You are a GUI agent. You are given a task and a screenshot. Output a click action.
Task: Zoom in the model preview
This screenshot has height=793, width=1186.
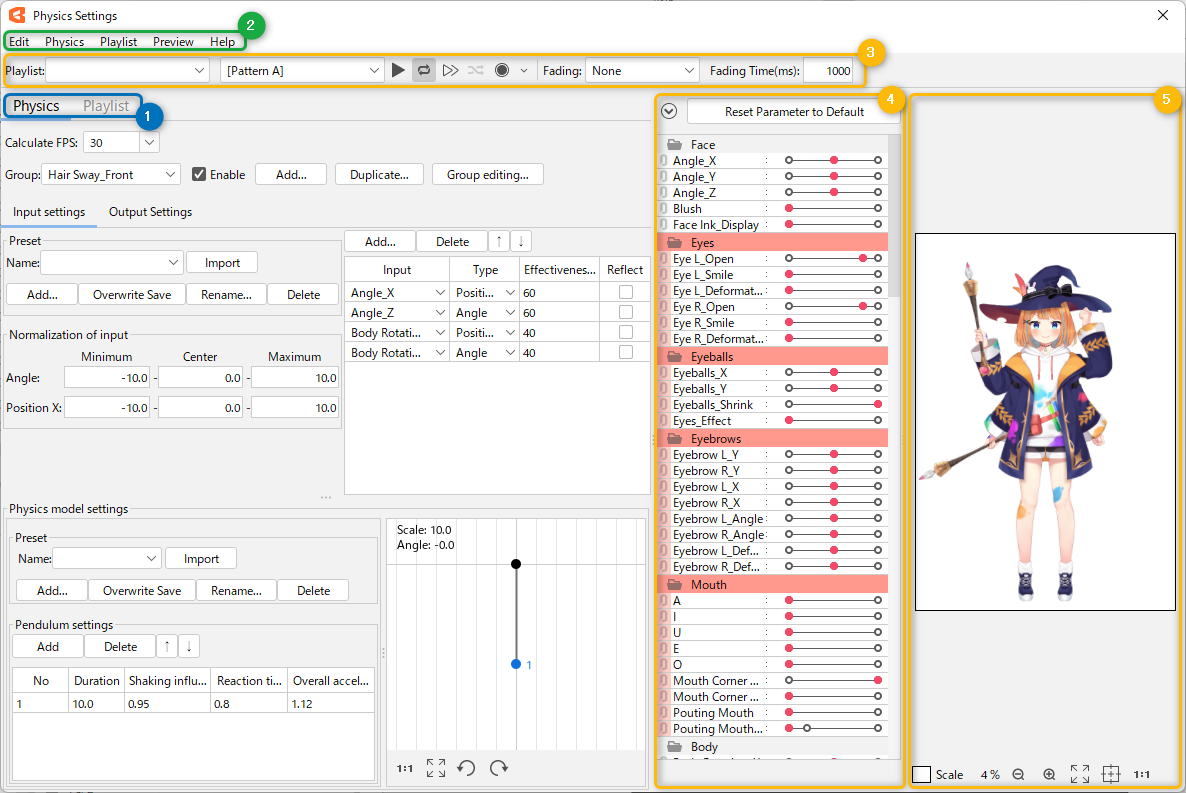tap(1049, 774)
